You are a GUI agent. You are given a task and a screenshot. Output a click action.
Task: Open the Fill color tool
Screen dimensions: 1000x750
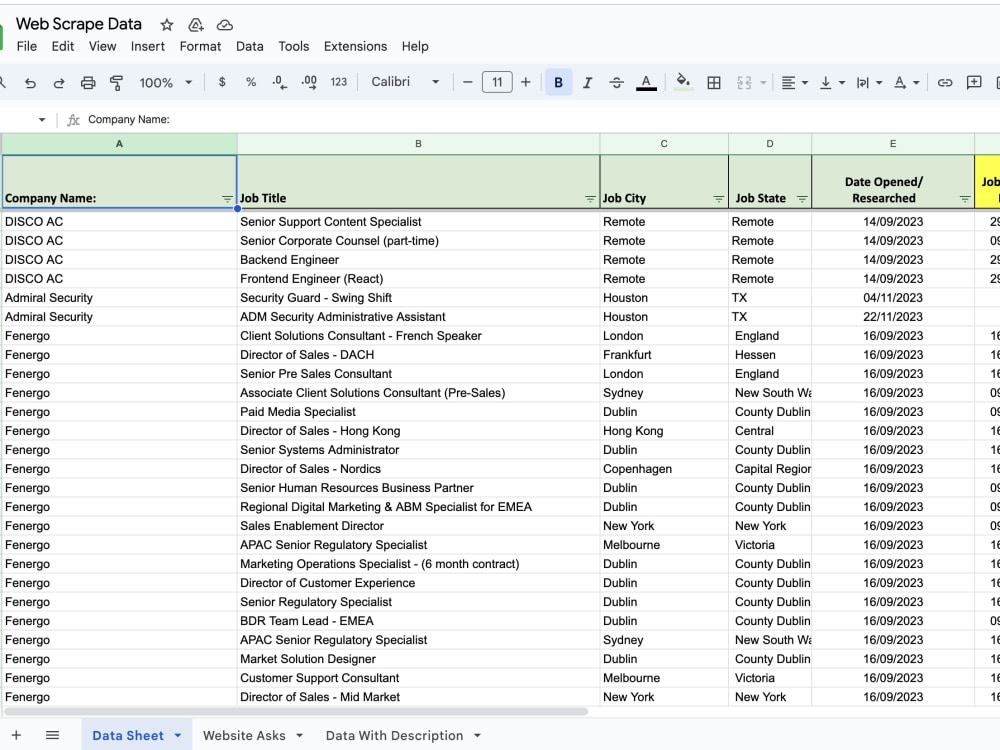point(683,82)
